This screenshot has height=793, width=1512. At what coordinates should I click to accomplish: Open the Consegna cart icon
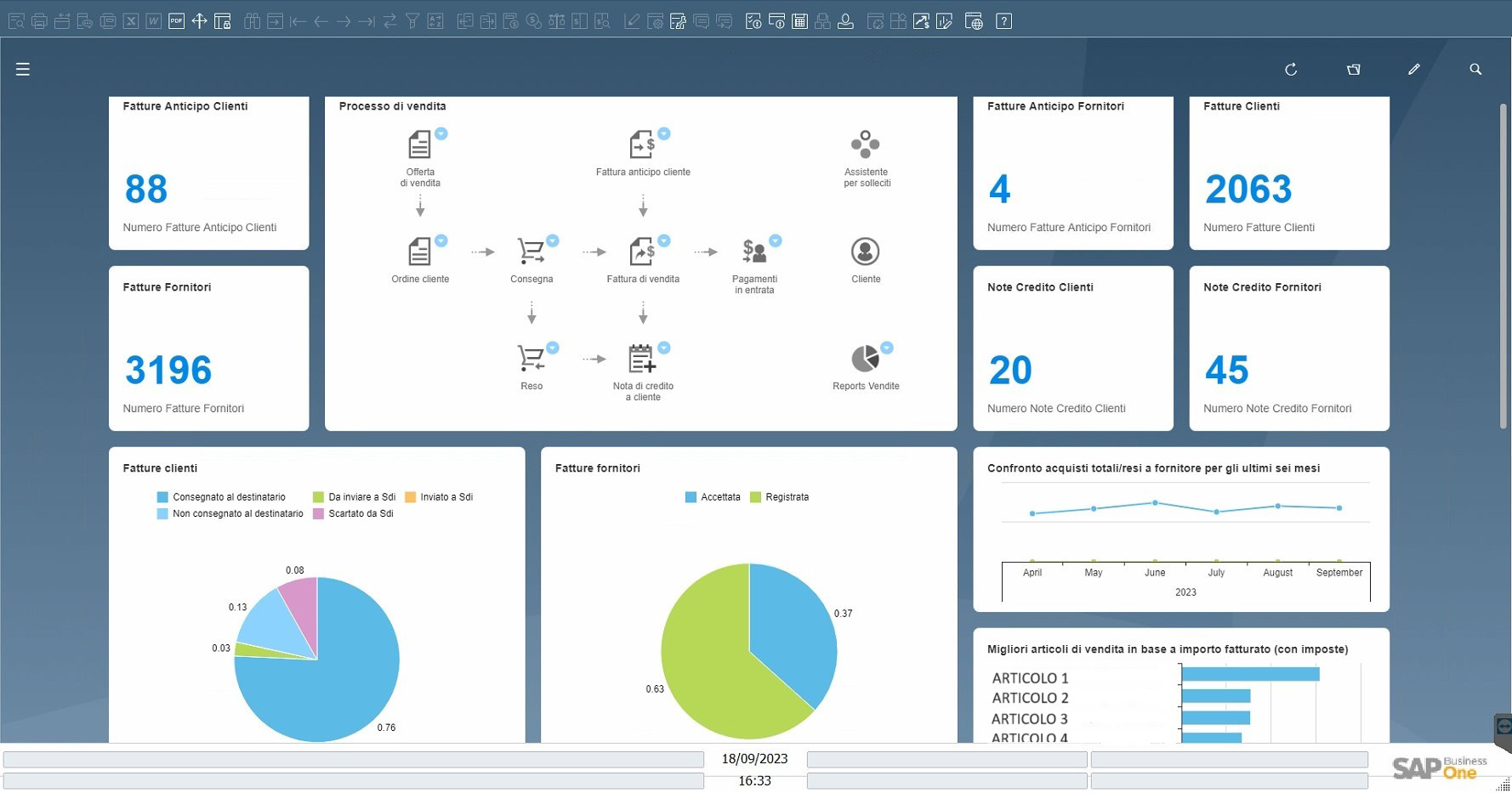(531, 252)
